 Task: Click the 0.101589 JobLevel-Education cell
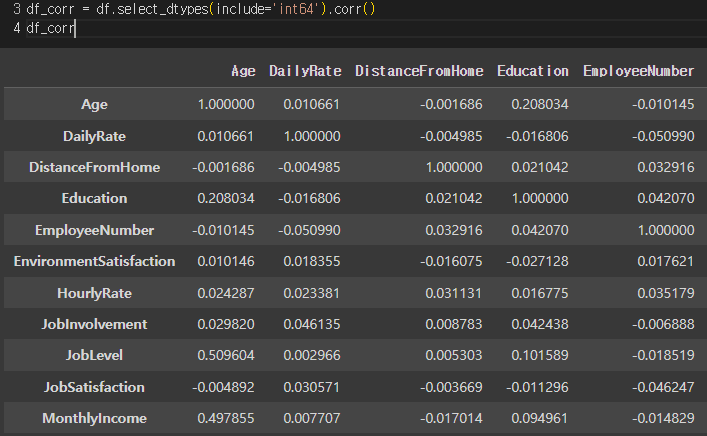tap(540, 355)
